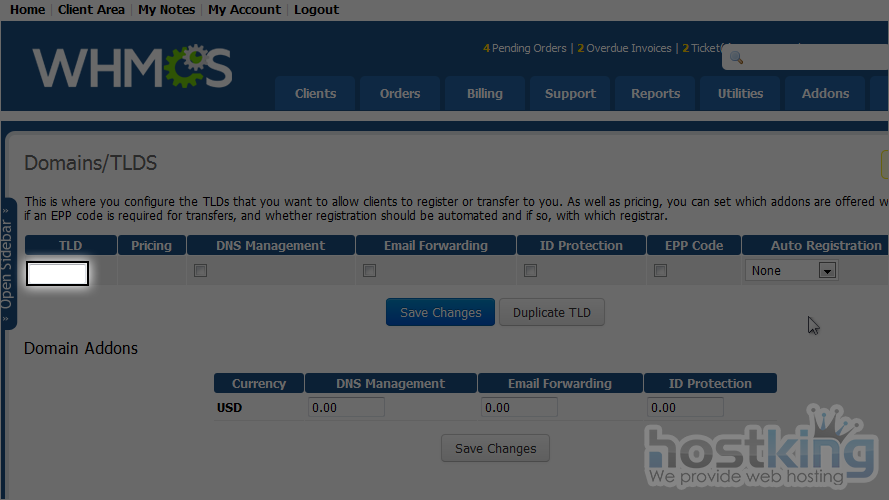Click the blue Save Changes button

pos(440,312)
